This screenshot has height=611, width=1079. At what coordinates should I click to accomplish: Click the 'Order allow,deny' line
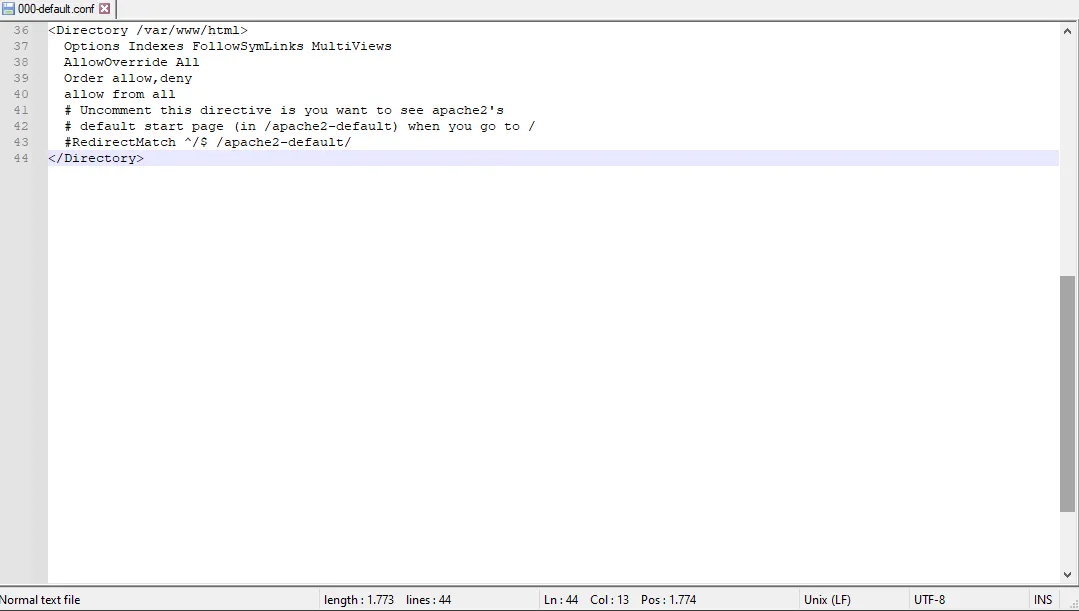[x=128, y=78]
